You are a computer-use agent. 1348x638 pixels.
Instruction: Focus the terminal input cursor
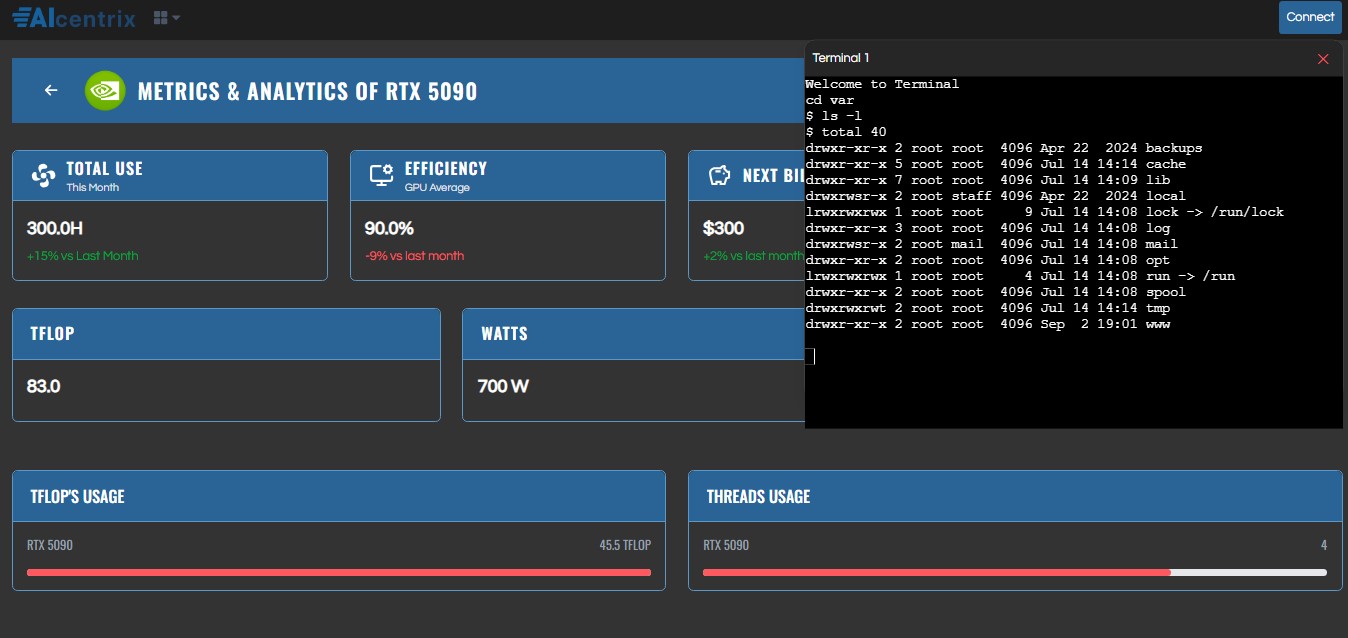[x=811, y=357]
